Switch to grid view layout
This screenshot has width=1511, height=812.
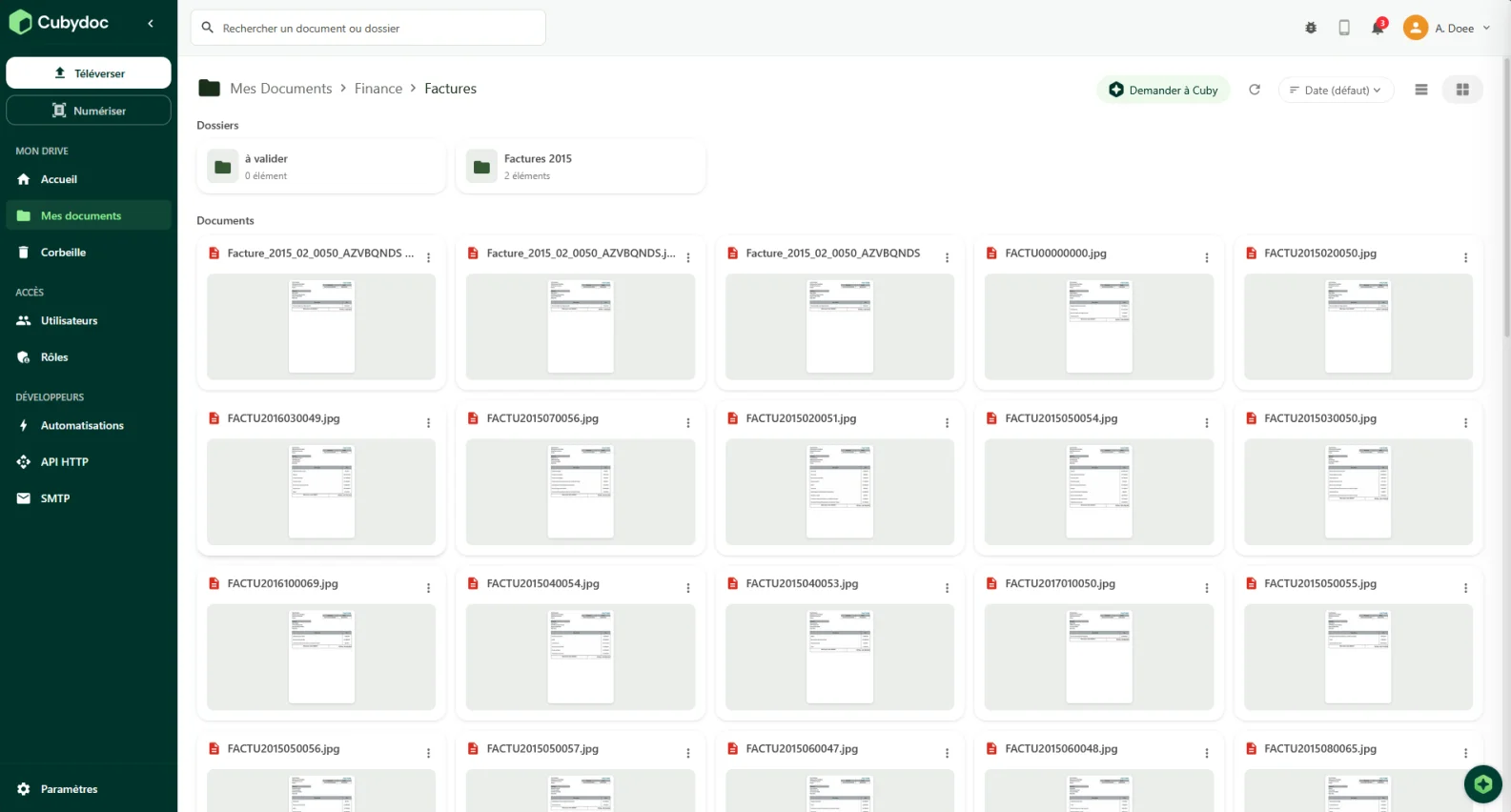pos(1462,90)
